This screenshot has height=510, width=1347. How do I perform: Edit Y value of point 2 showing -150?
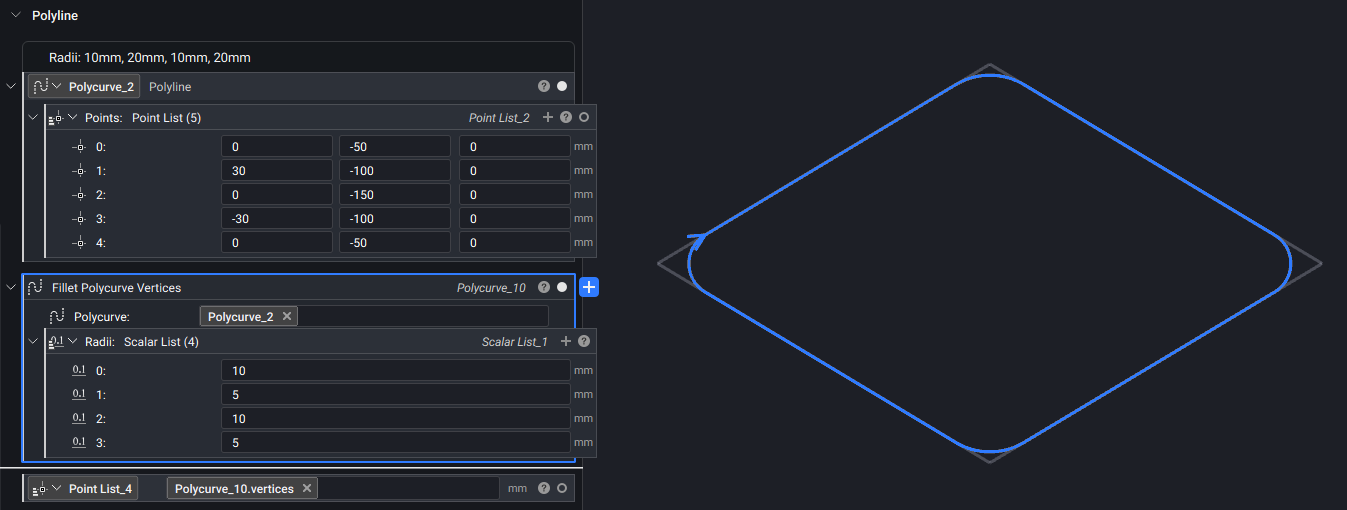tap(395, 195)
